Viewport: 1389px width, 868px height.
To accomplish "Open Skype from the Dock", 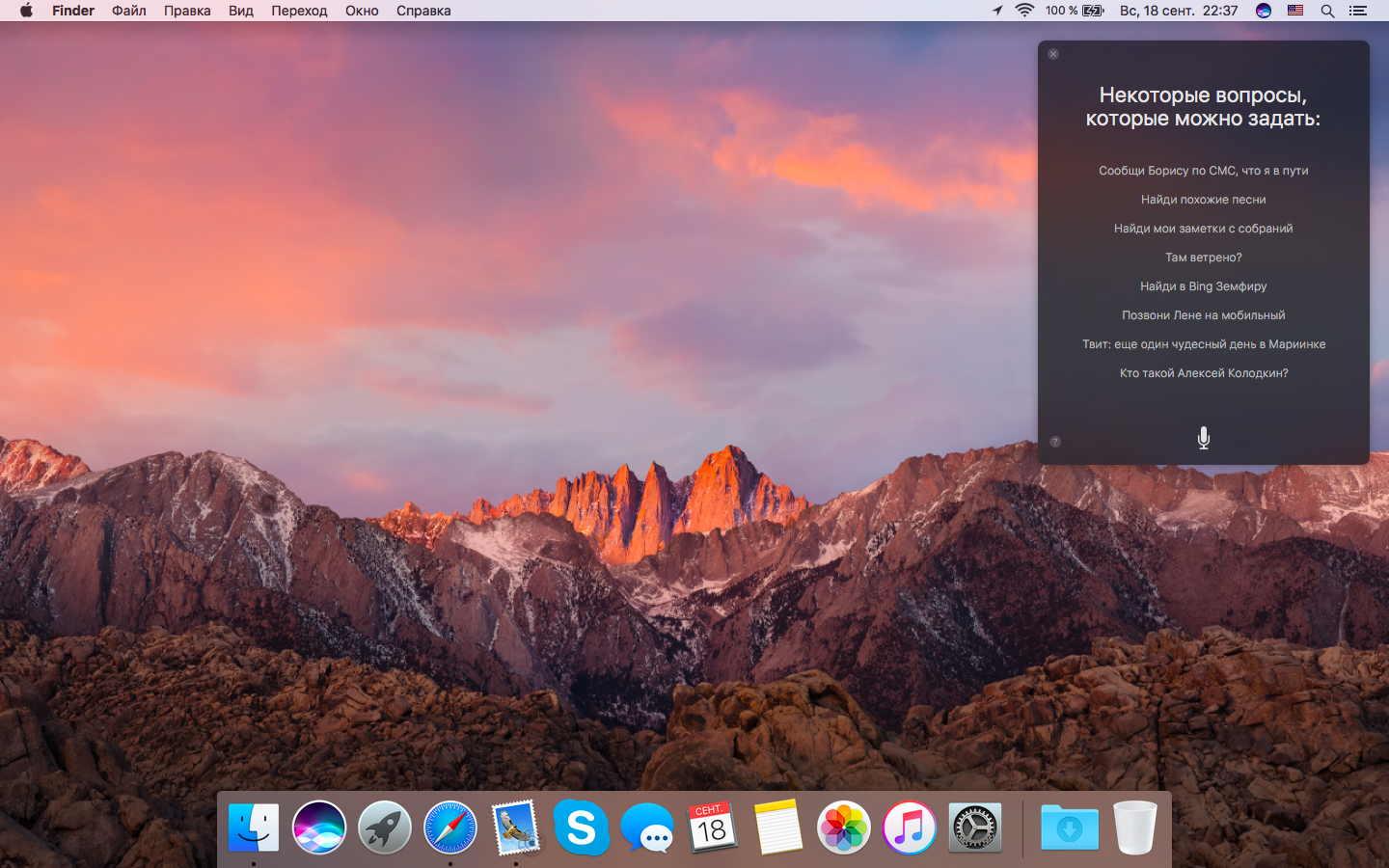I will point(582,827).
